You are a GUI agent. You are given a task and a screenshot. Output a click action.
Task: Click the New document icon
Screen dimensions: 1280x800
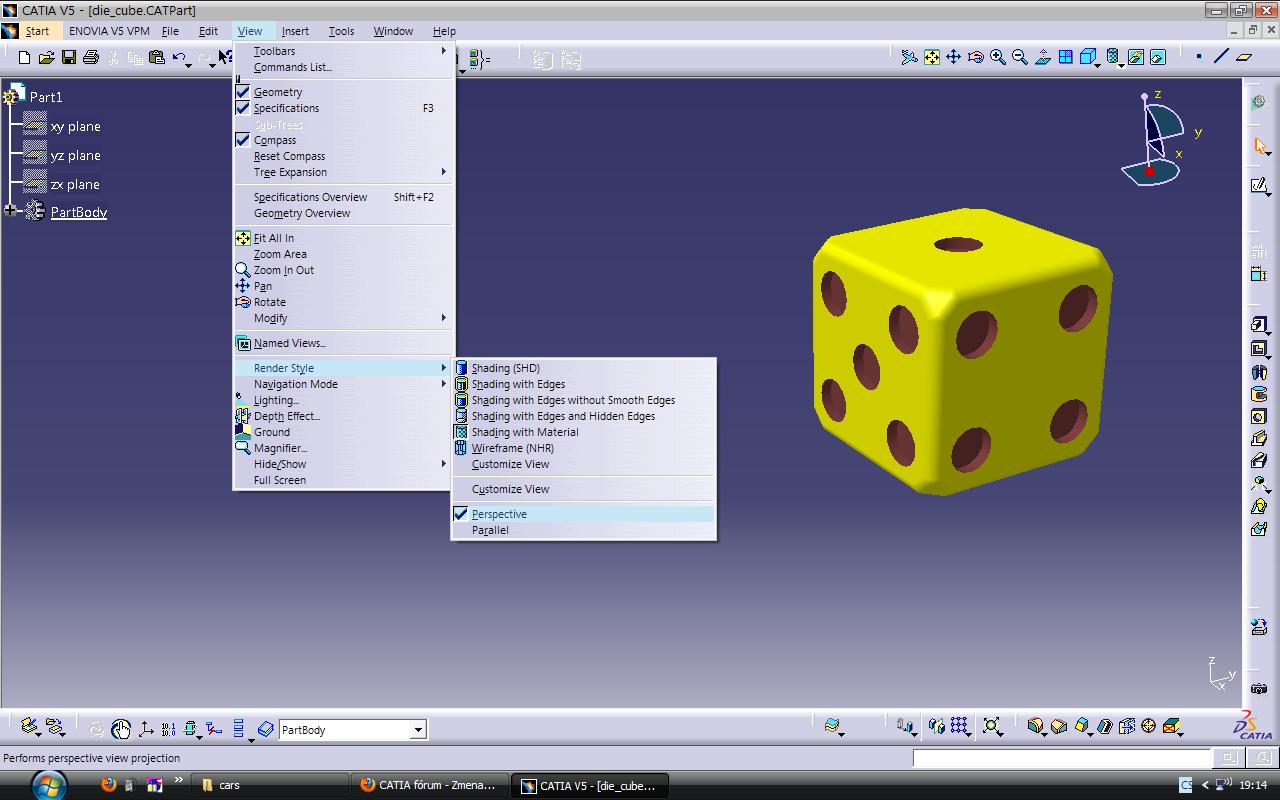tap(24, 58)
